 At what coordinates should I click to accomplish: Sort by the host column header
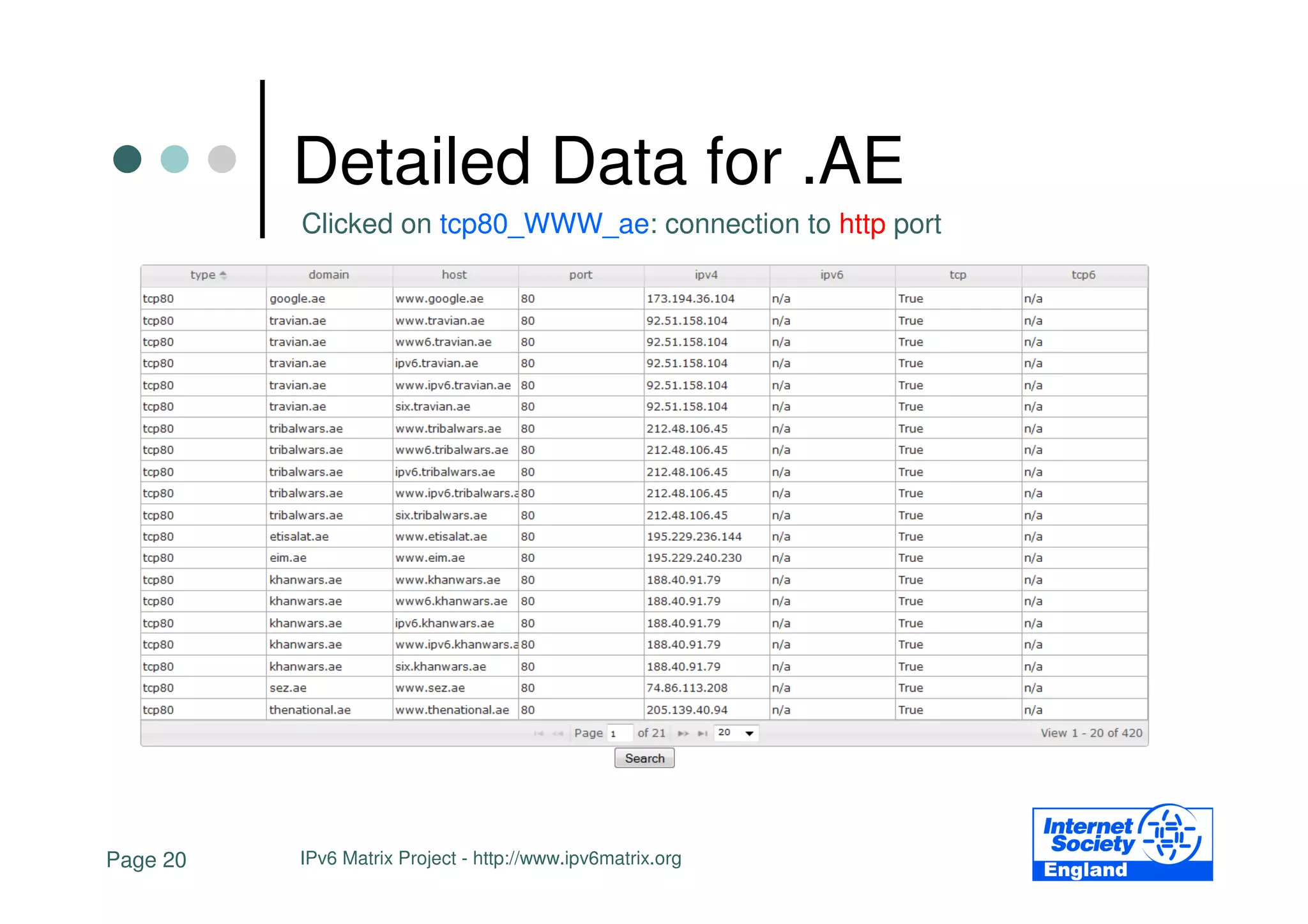click(x=455, y=275)
